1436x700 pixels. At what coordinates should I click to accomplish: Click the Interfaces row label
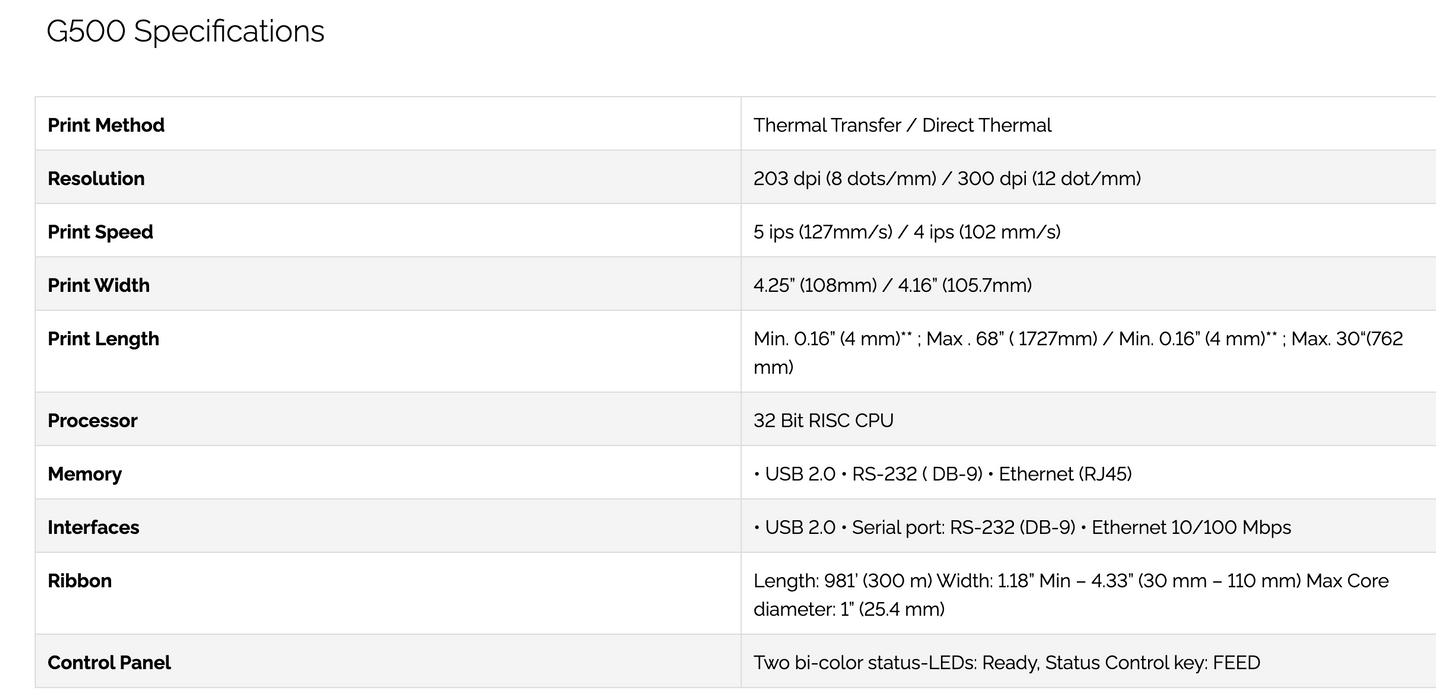[93, 527]
